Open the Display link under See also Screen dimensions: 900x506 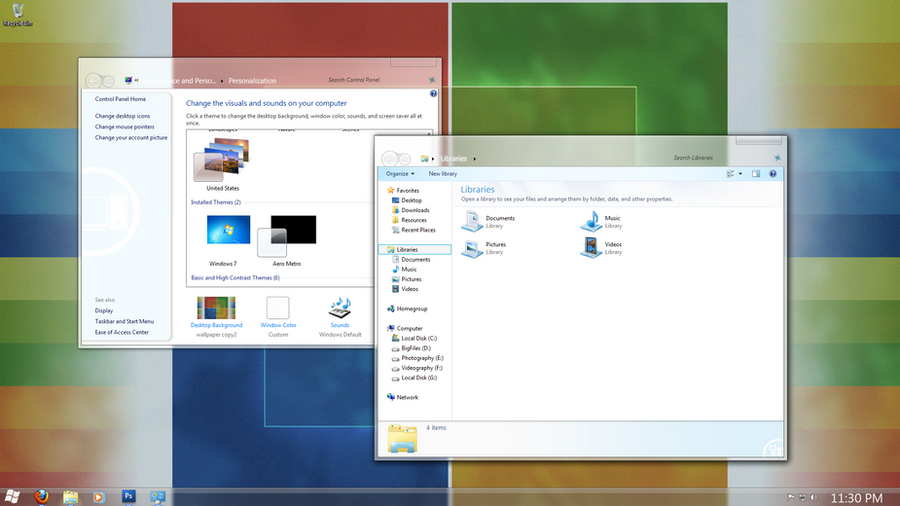tap(104, 311)
